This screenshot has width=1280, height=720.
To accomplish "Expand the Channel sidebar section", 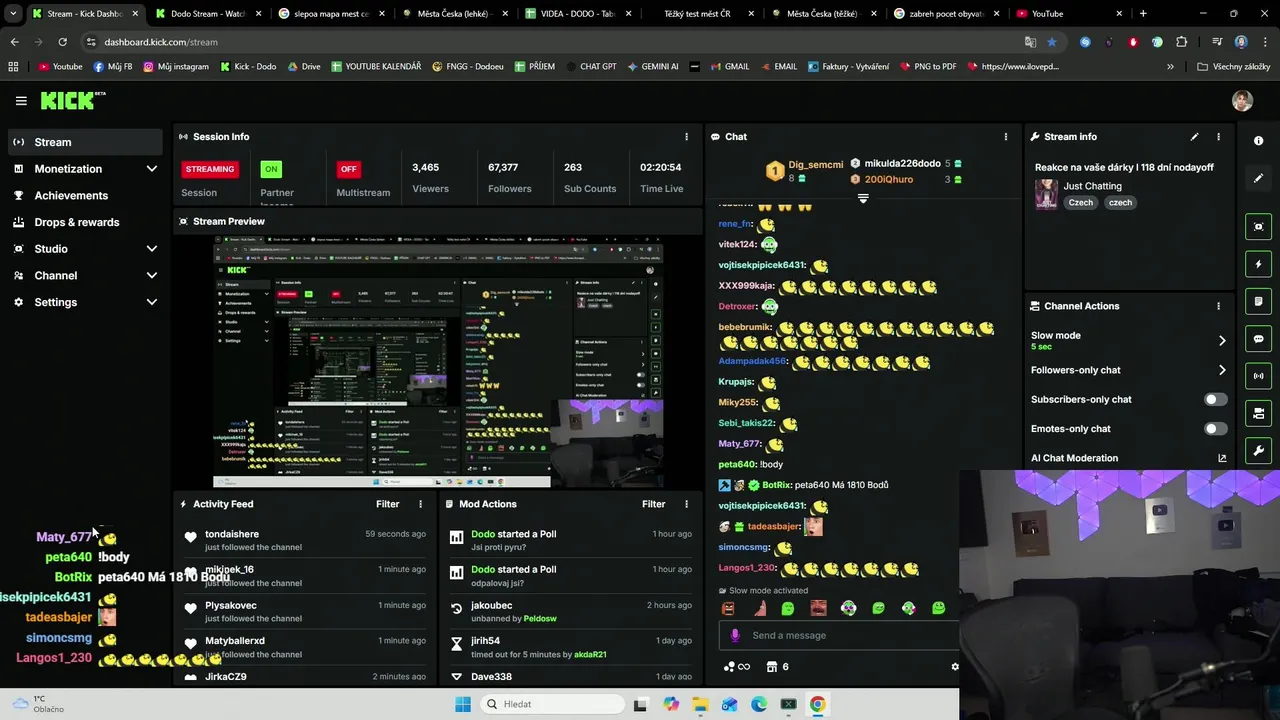I will click(152, 276).
